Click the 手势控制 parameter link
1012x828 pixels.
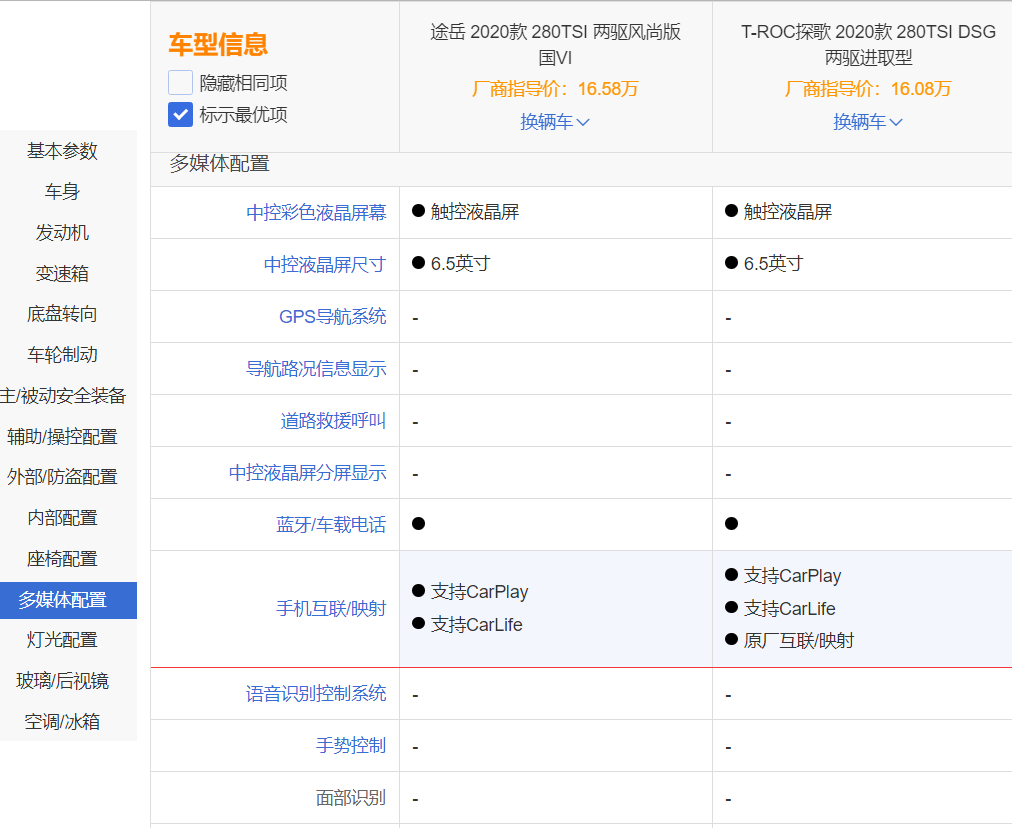(350, 746)
